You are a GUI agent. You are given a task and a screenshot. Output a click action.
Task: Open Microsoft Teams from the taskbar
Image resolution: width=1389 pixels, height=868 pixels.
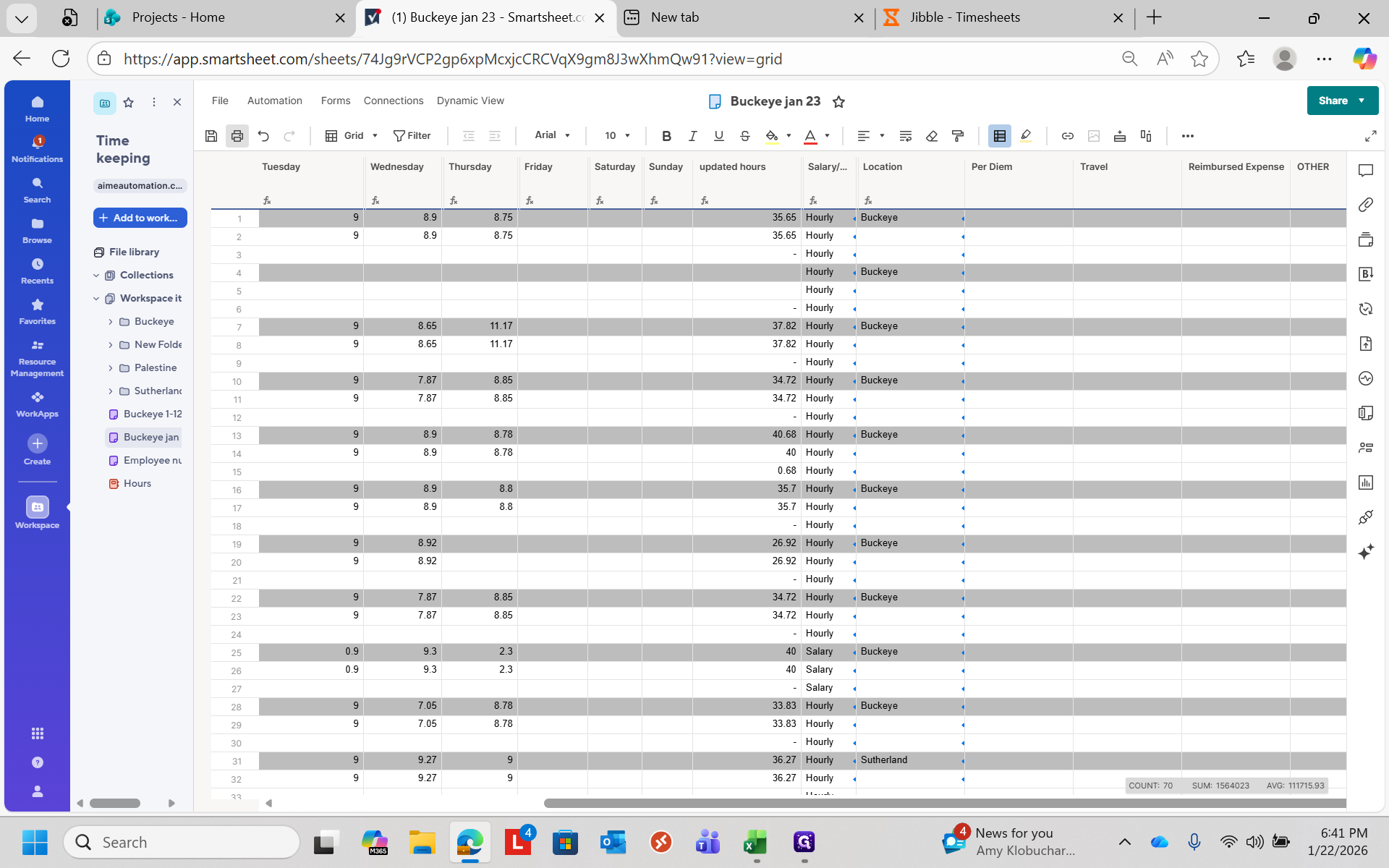708,843
